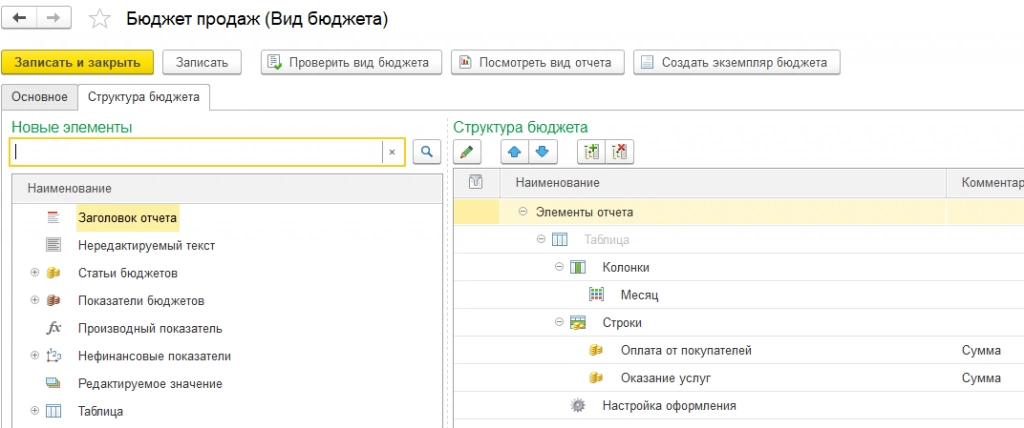Screen dimensions: 1024x428
Task: Click the add group icon with green plus
Action: [591, 152]
